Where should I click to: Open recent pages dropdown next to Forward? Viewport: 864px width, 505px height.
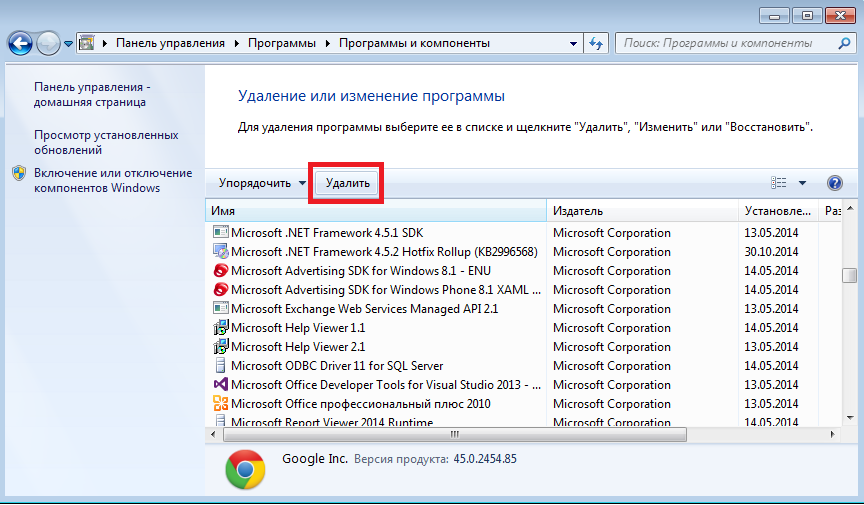point(68,44)
